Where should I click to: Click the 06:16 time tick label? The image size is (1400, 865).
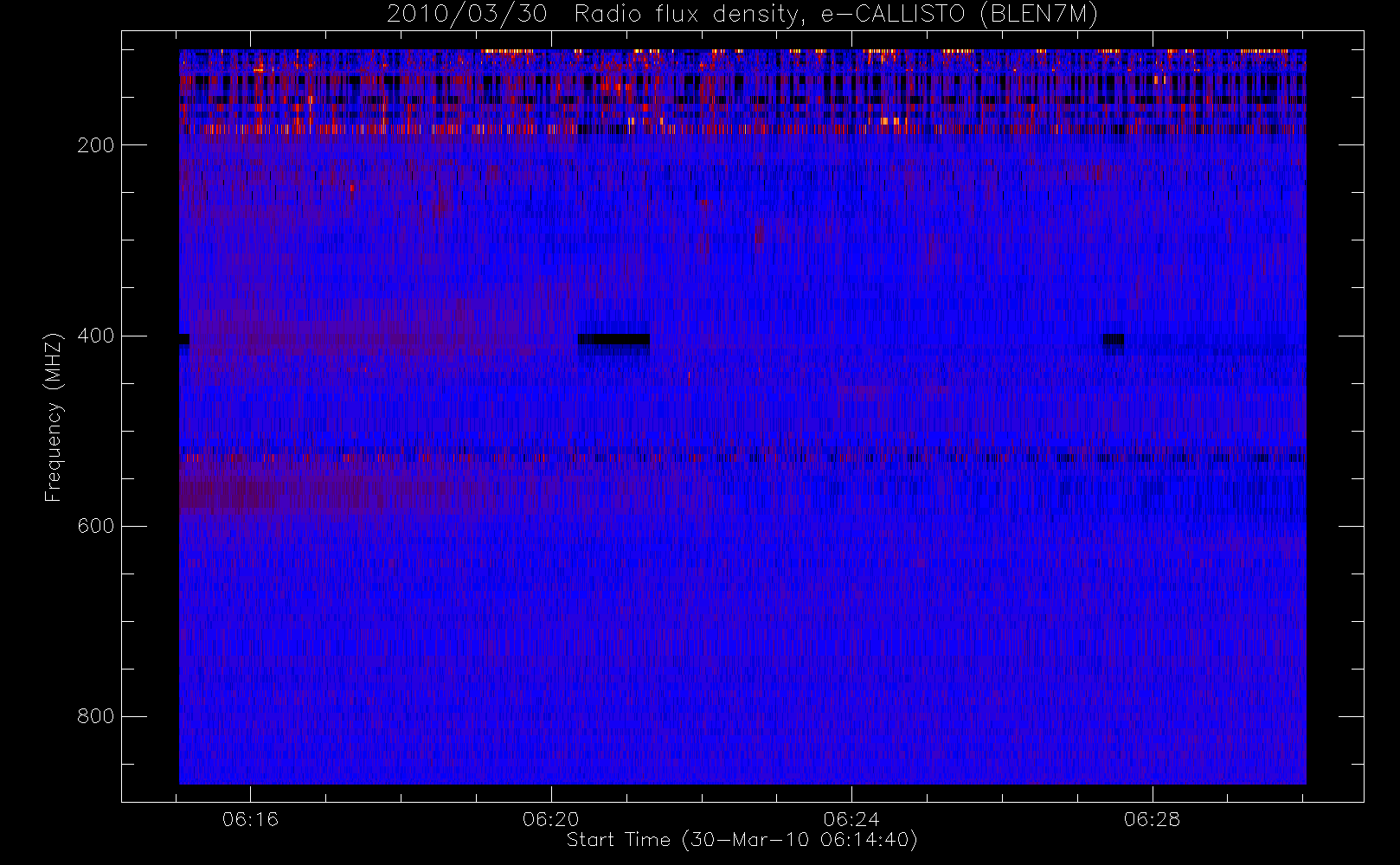pos(250,819)
